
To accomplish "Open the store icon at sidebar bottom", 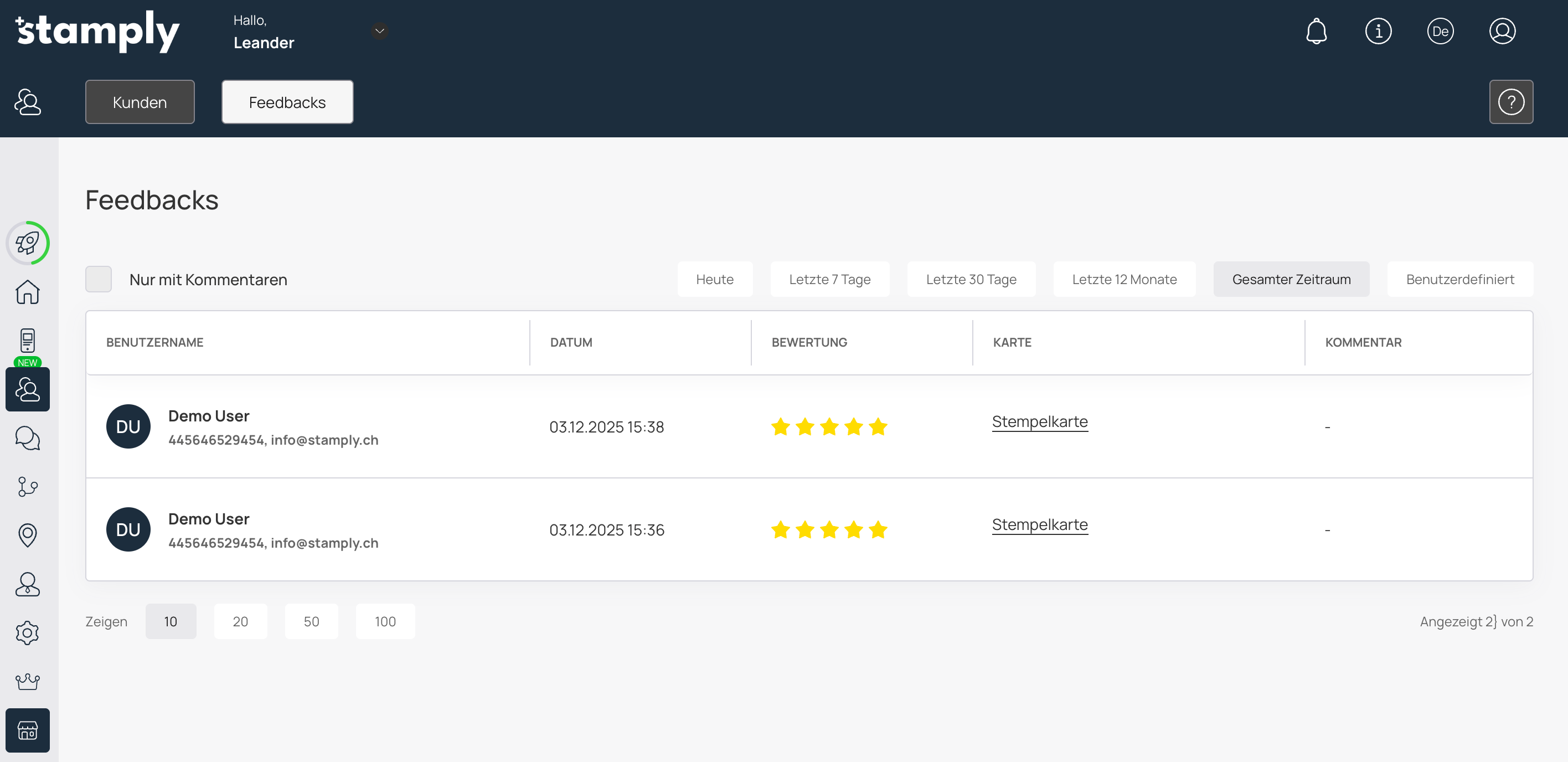I will 27,730.
